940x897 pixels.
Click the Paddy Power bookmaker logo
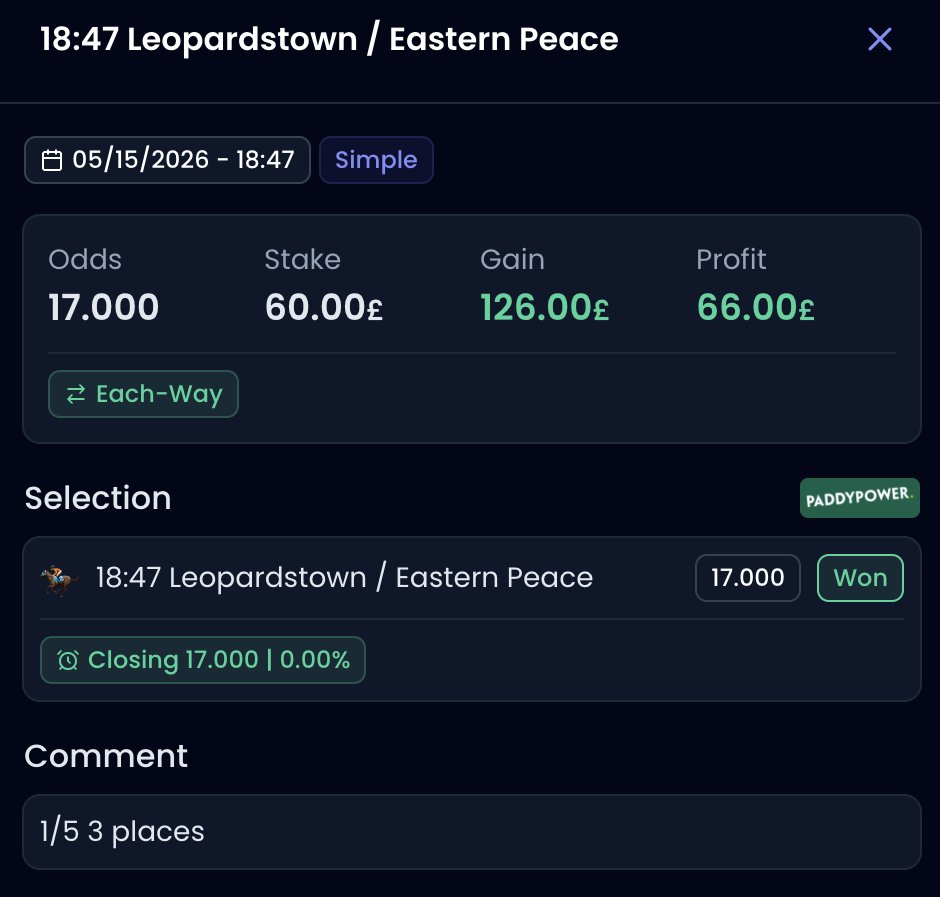point(860,498)
